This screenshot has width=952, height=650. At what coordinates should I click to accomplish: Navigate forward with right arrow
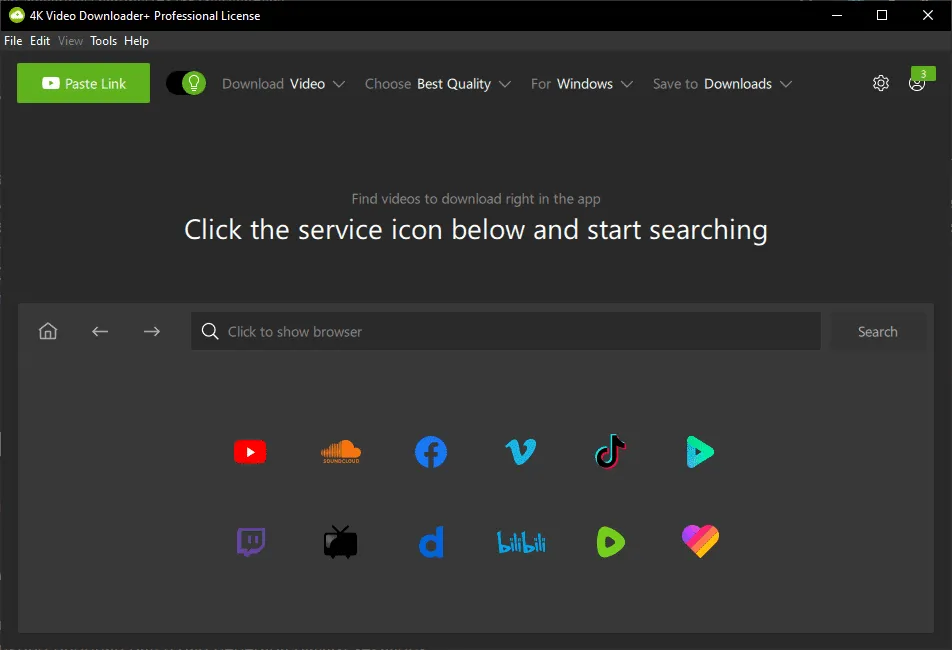pyautogui.click(x=152, y=331)
